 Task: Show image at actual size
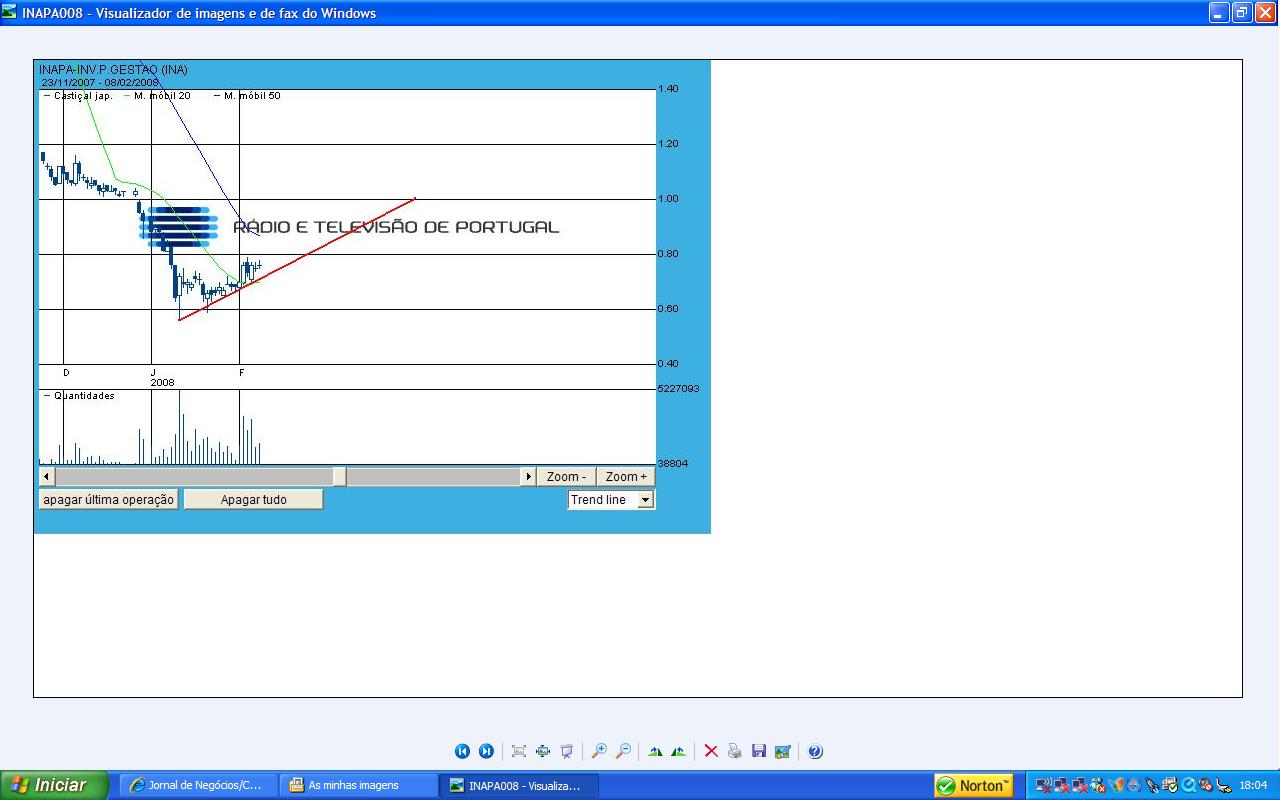coord(542,751)
